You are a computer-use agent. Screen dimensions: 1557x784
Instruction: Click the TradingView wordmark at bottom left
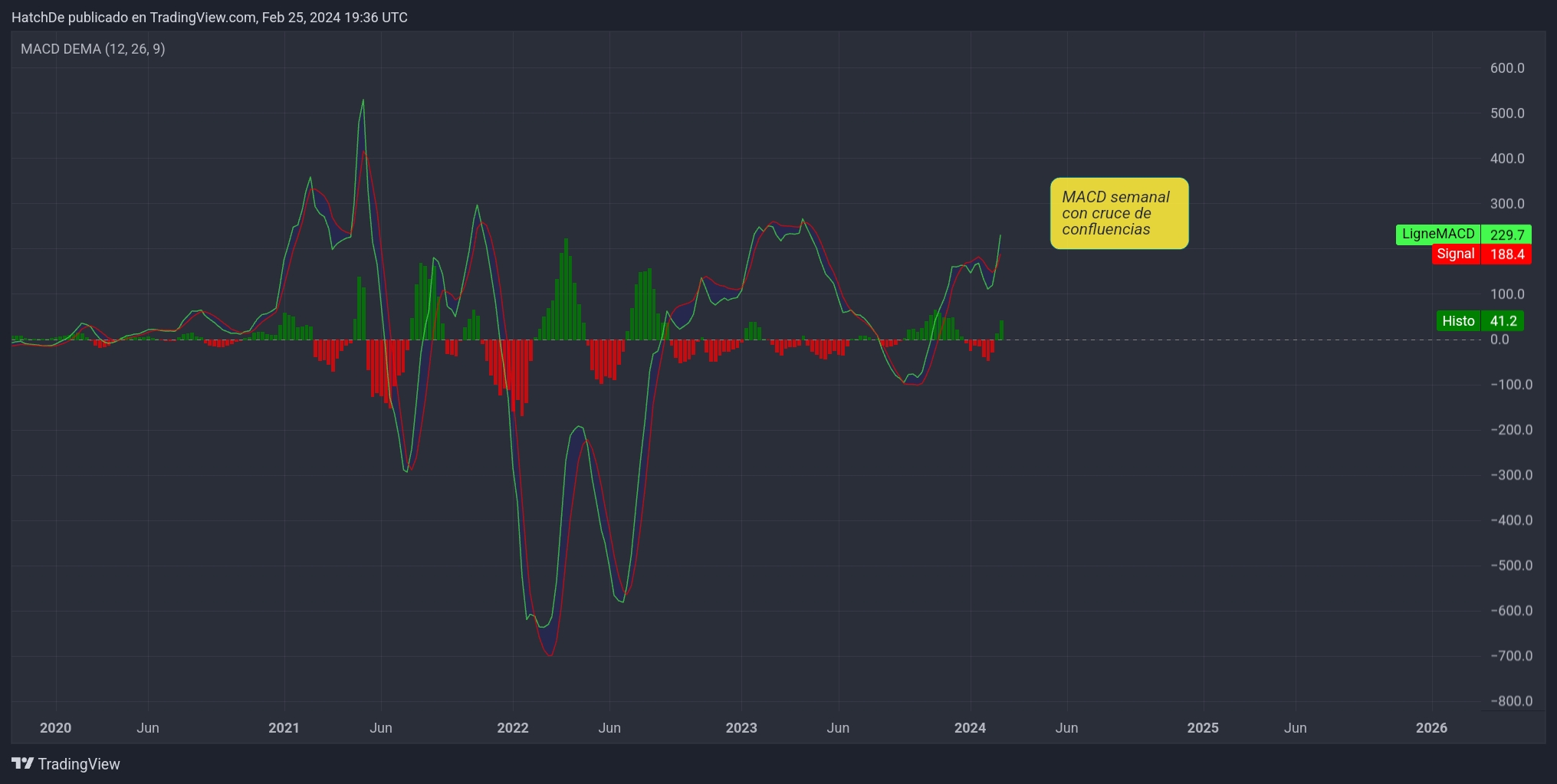click(79, 763)
